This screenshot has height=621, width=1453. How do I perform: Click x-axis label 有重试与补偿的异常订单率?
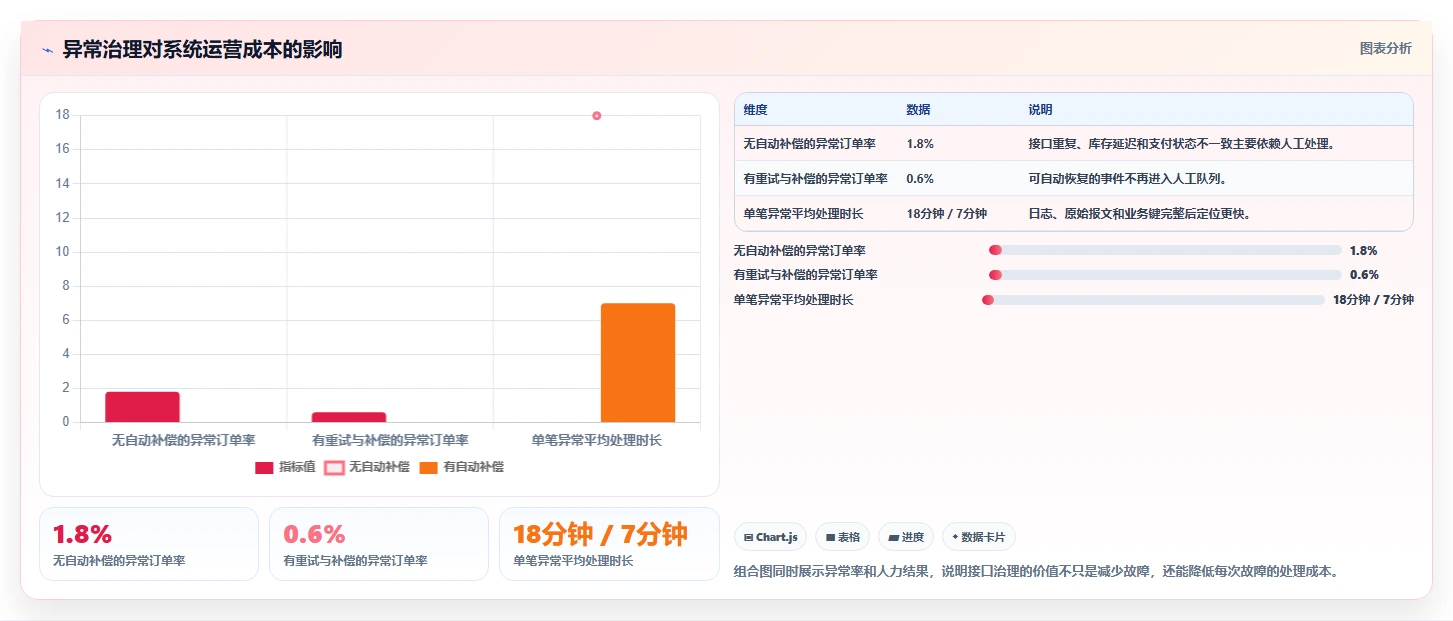(390, 440)
